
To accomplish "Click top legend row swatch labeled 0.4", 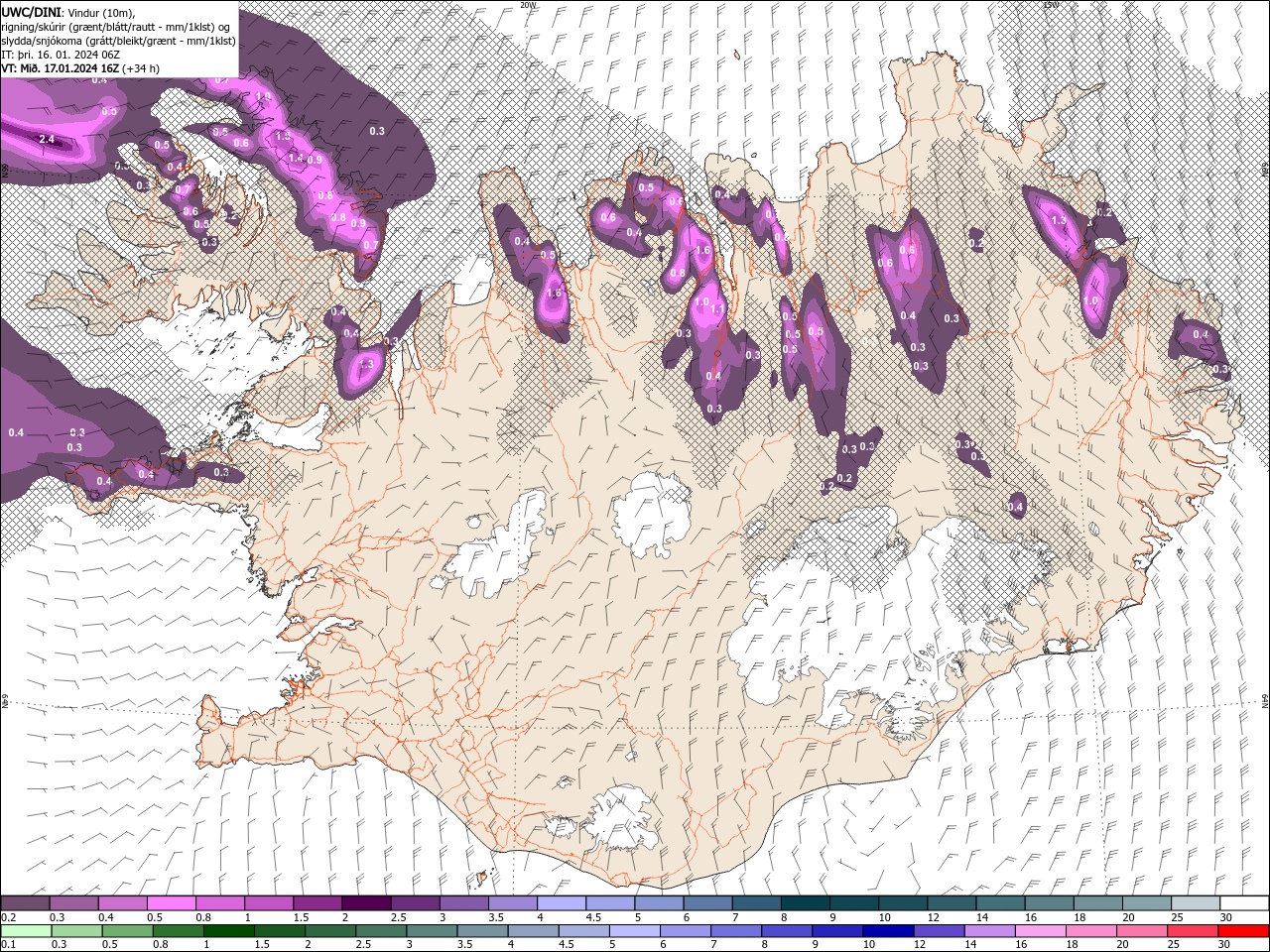I will 122,903.
